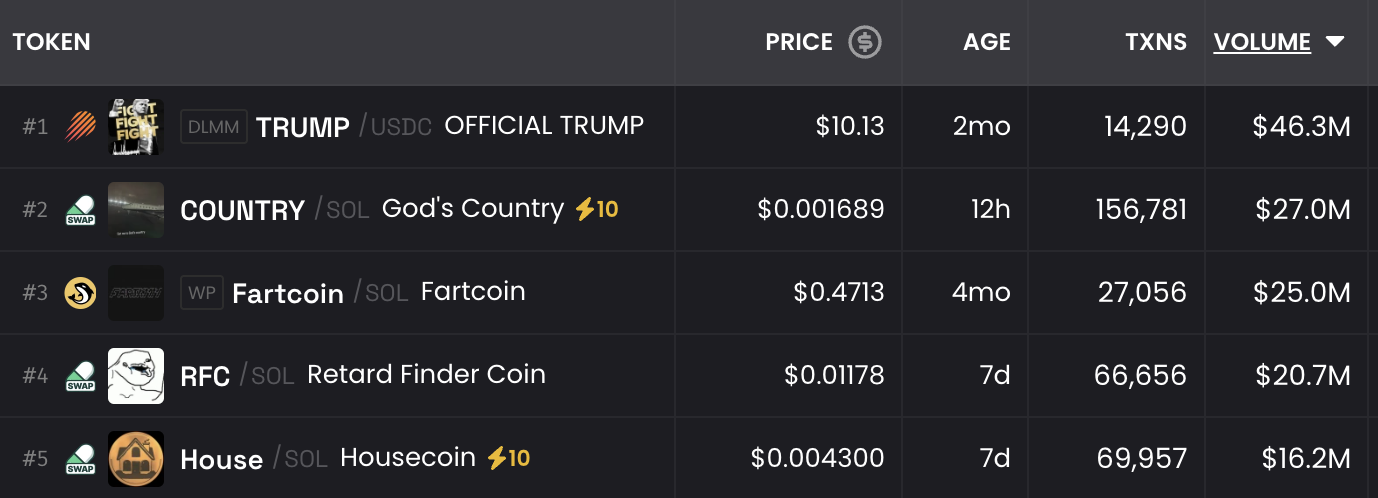Screen dimensions: 1378x498
Task: Click the lightning boost icon next to Housecoin
Action: pyautogui.click(x=496, y=458)
